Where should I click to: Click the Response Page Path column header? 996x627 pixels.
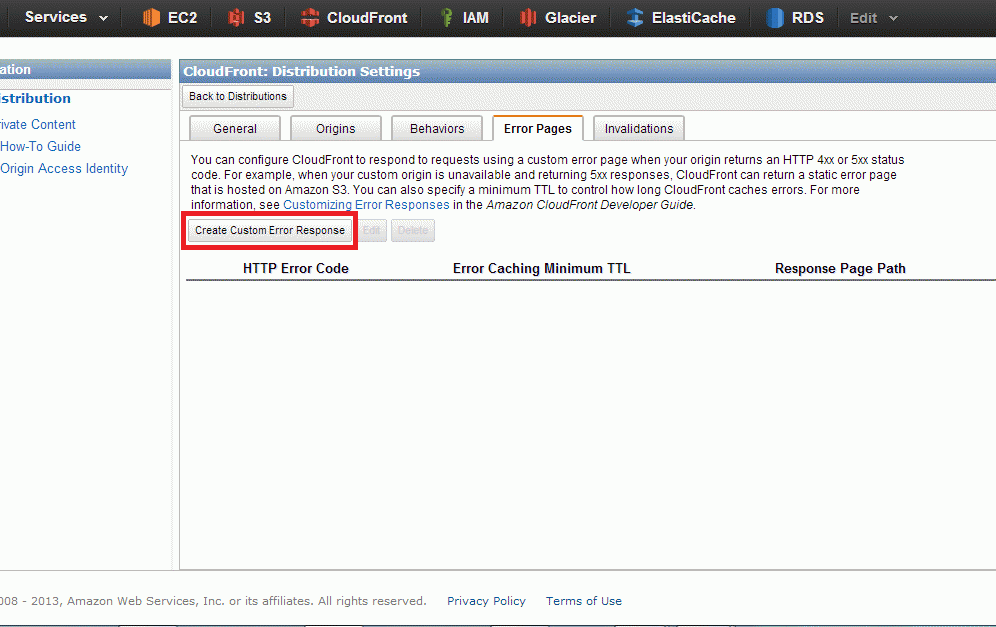coord(840,269)
